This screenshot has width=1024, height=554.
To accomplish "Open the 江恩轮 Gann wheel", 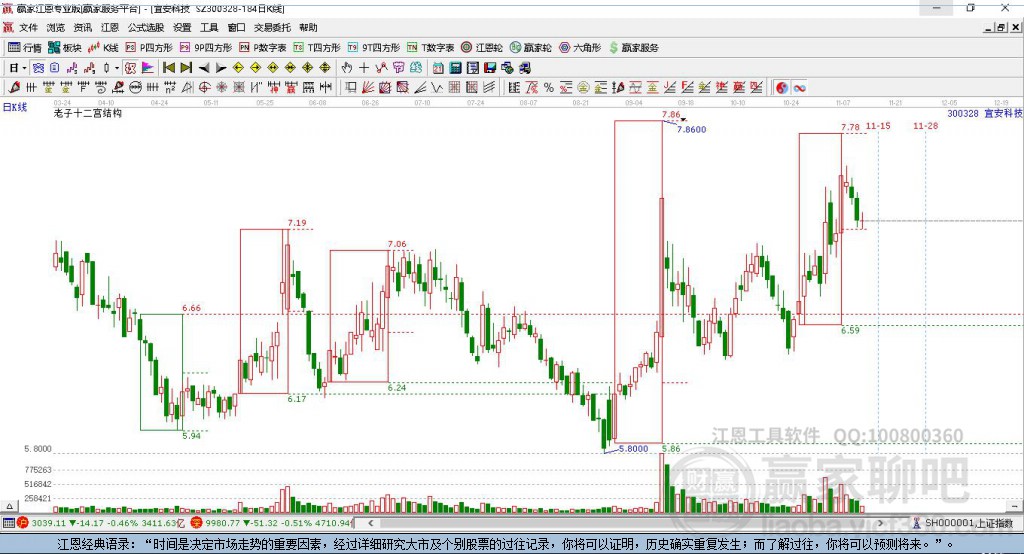I will [x=482, y=48].
